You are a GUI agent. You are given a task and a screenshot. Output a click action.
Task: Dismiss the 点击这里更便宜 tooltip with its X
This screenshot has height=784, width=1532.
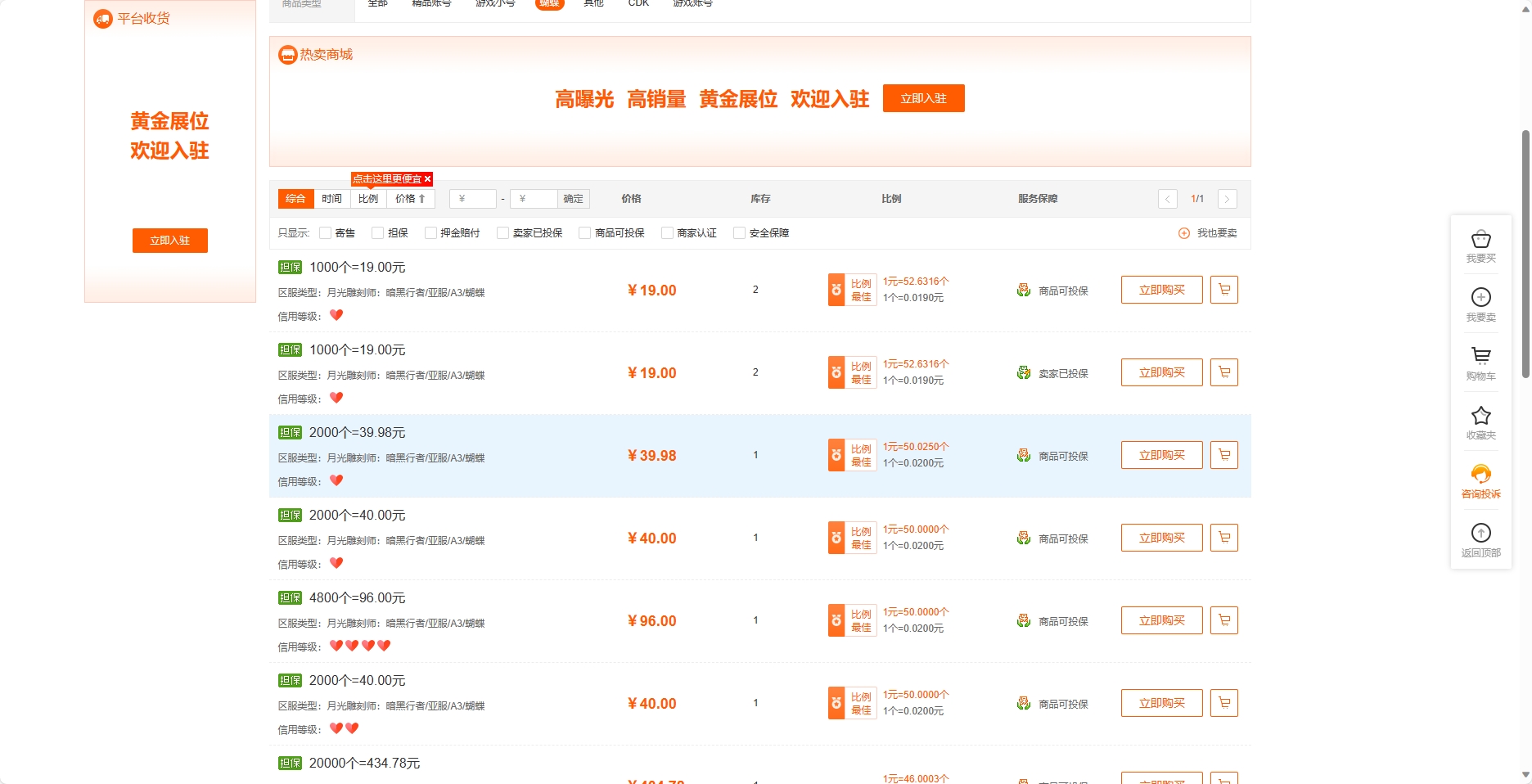[x=426, y=178]
